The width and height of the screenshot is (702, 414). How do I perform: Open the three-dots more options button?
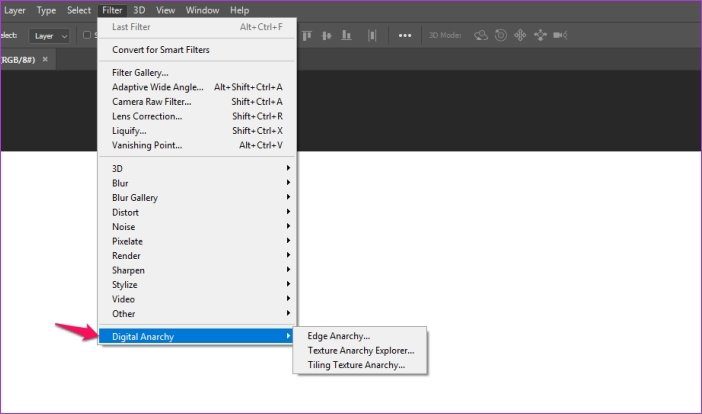pos(405,35)
